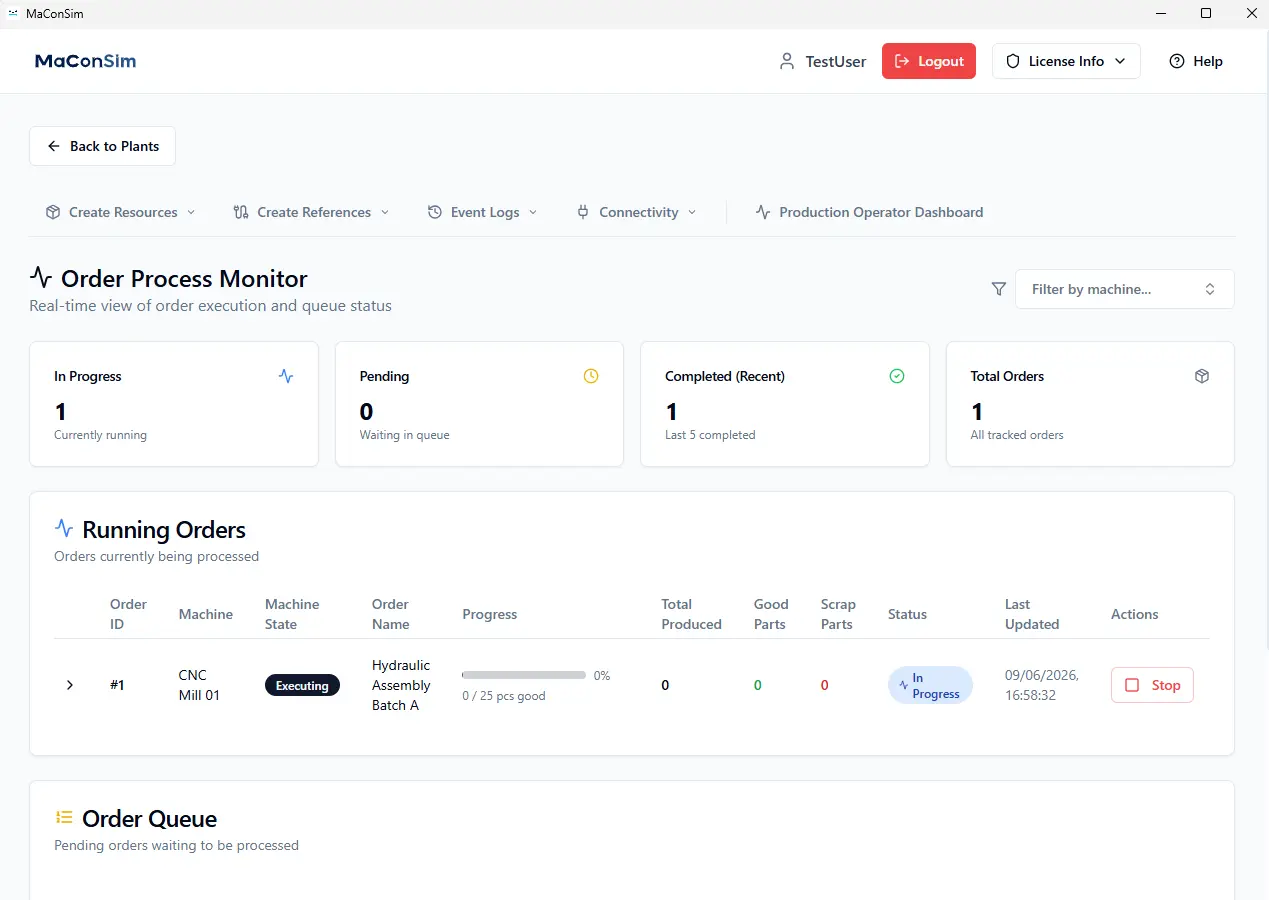Stop order #1
This screenshot has height=900, width=1269.
click(1152, 685)
